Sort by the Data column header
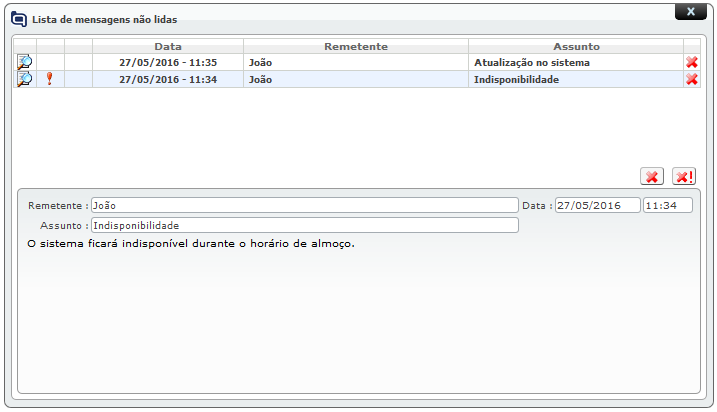Viewport: 717px width, 412px height. (168, 46)
